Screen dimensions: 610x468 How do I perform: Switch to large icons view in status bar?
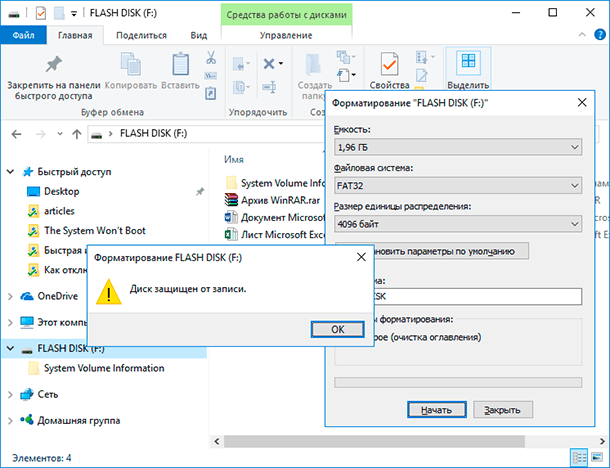597,457
